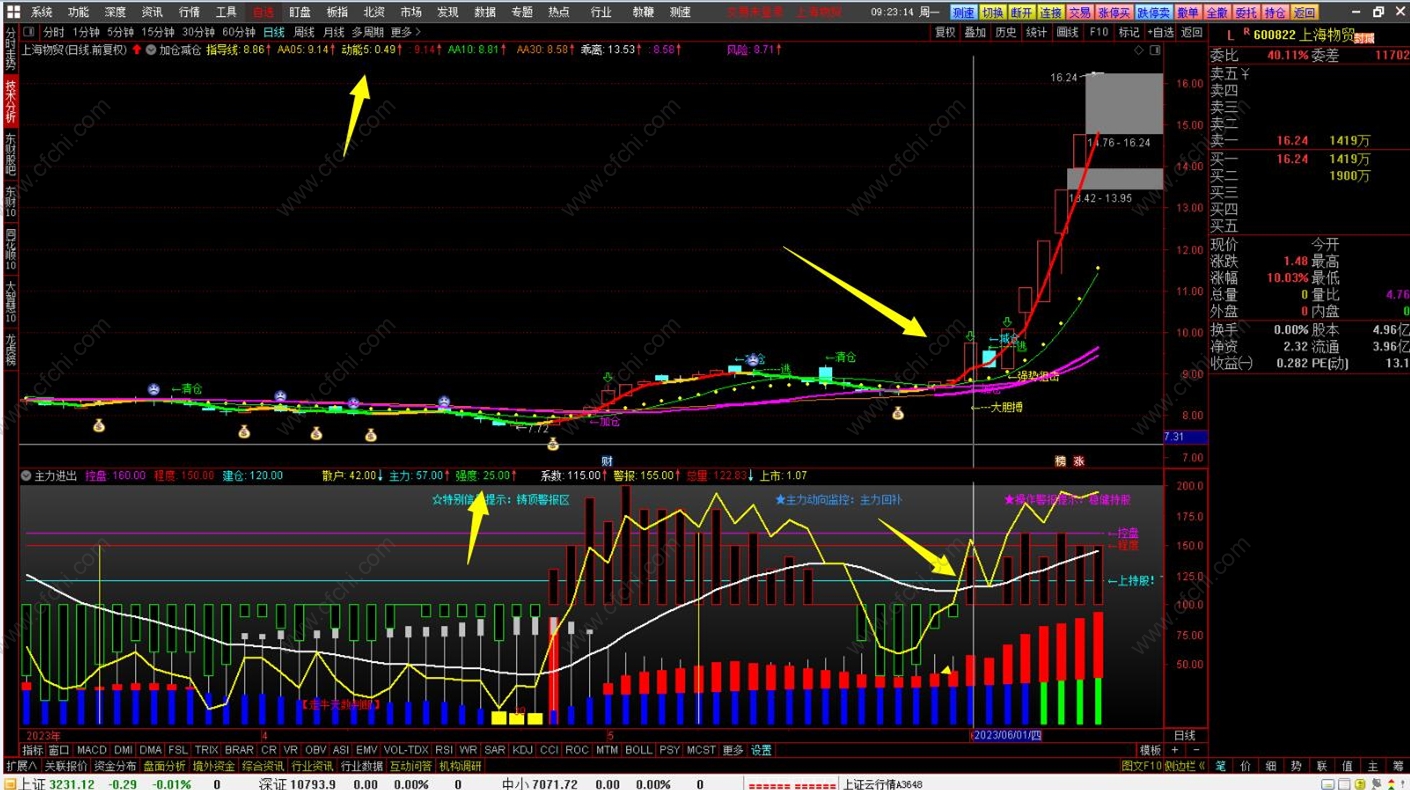Open the 功能 menu

[x=78, y=12]
